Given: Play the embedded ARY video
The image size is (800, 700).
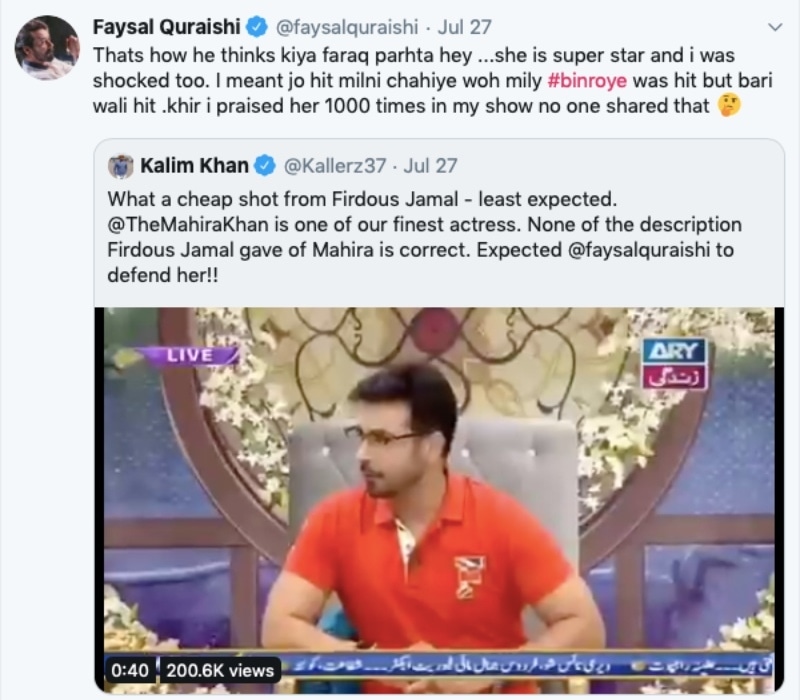Looking at the screenshot, I should [x=439, y=498].
